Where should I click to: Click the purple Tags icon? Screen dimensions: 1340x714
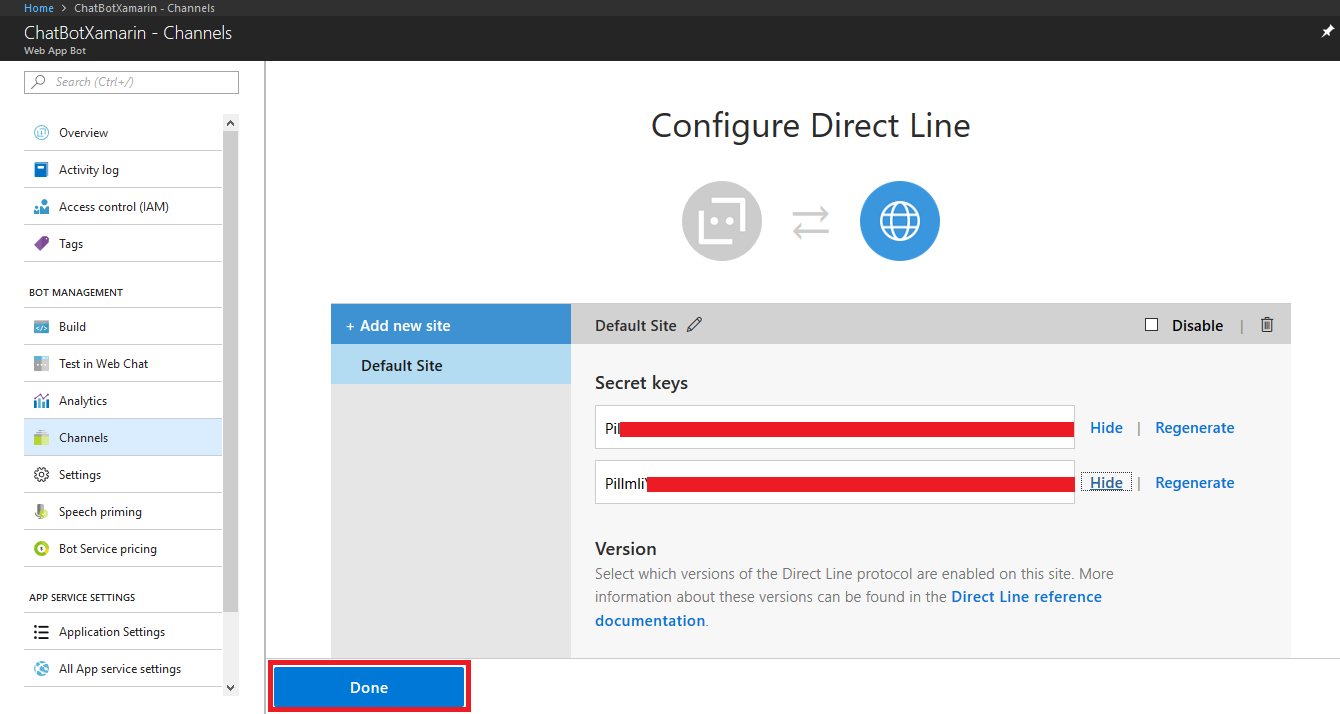[x=41, y=243]
